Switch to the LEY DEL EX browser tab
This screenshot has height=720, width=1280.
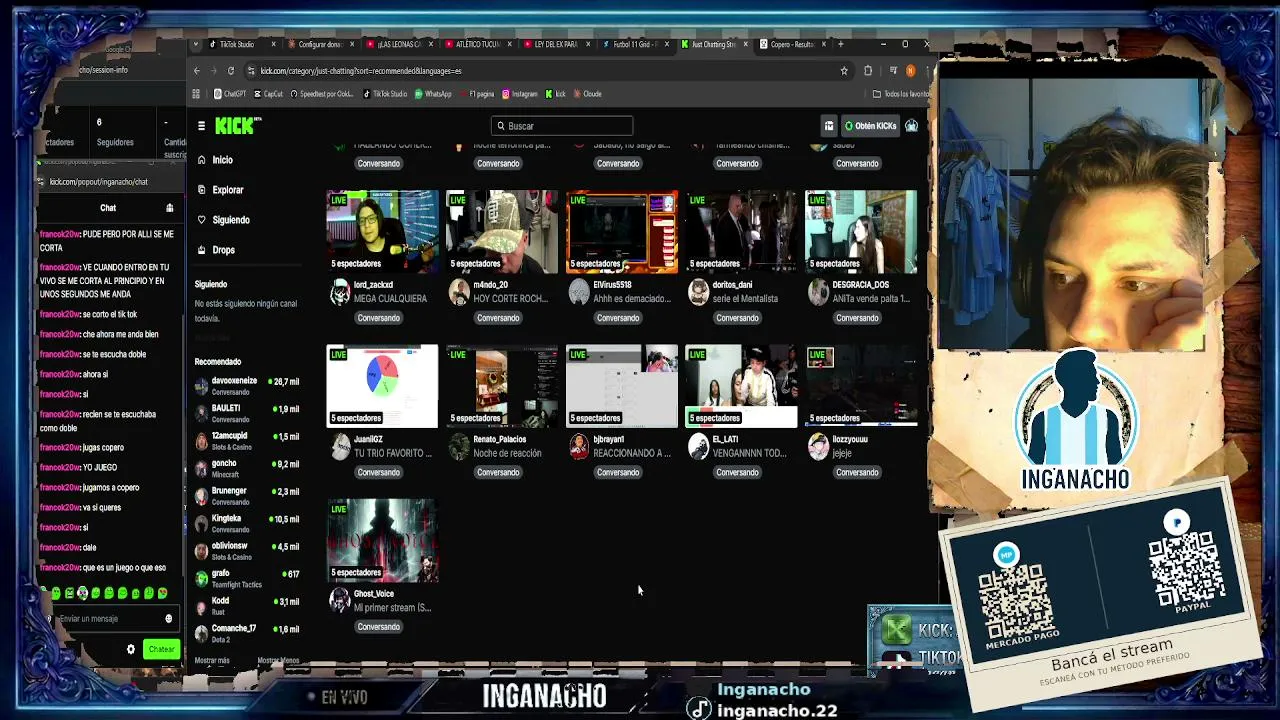[555, 44]
